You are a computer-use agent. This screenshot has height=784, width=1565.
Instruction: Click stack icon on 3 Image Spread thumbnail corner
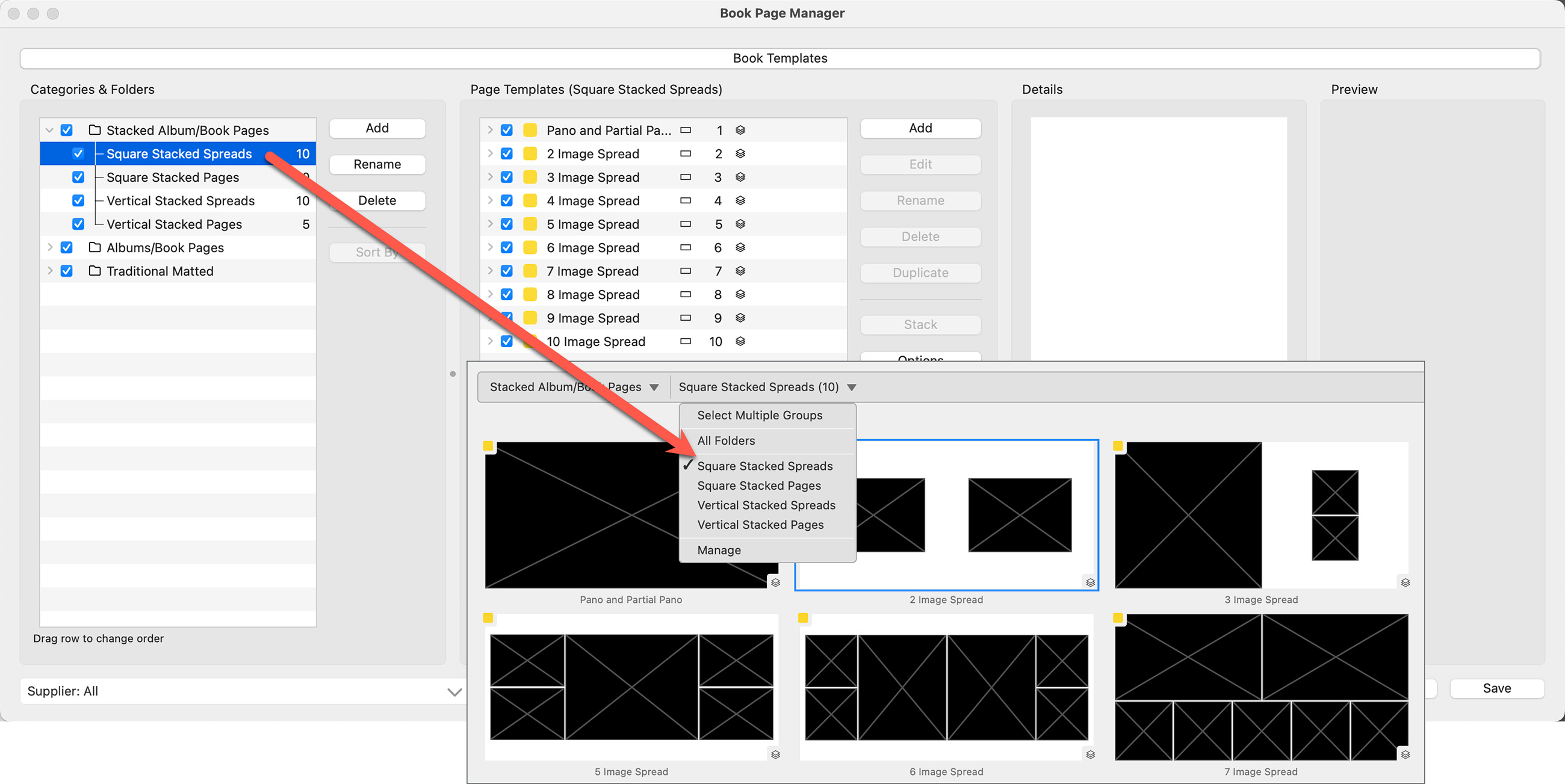tap(1405, 582)
